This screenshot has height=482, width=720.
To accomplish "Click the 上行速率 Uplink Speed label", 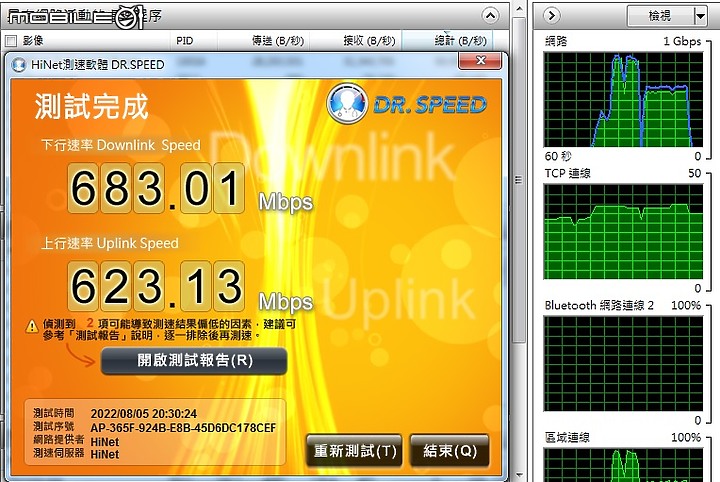I will tap(110, 243).
